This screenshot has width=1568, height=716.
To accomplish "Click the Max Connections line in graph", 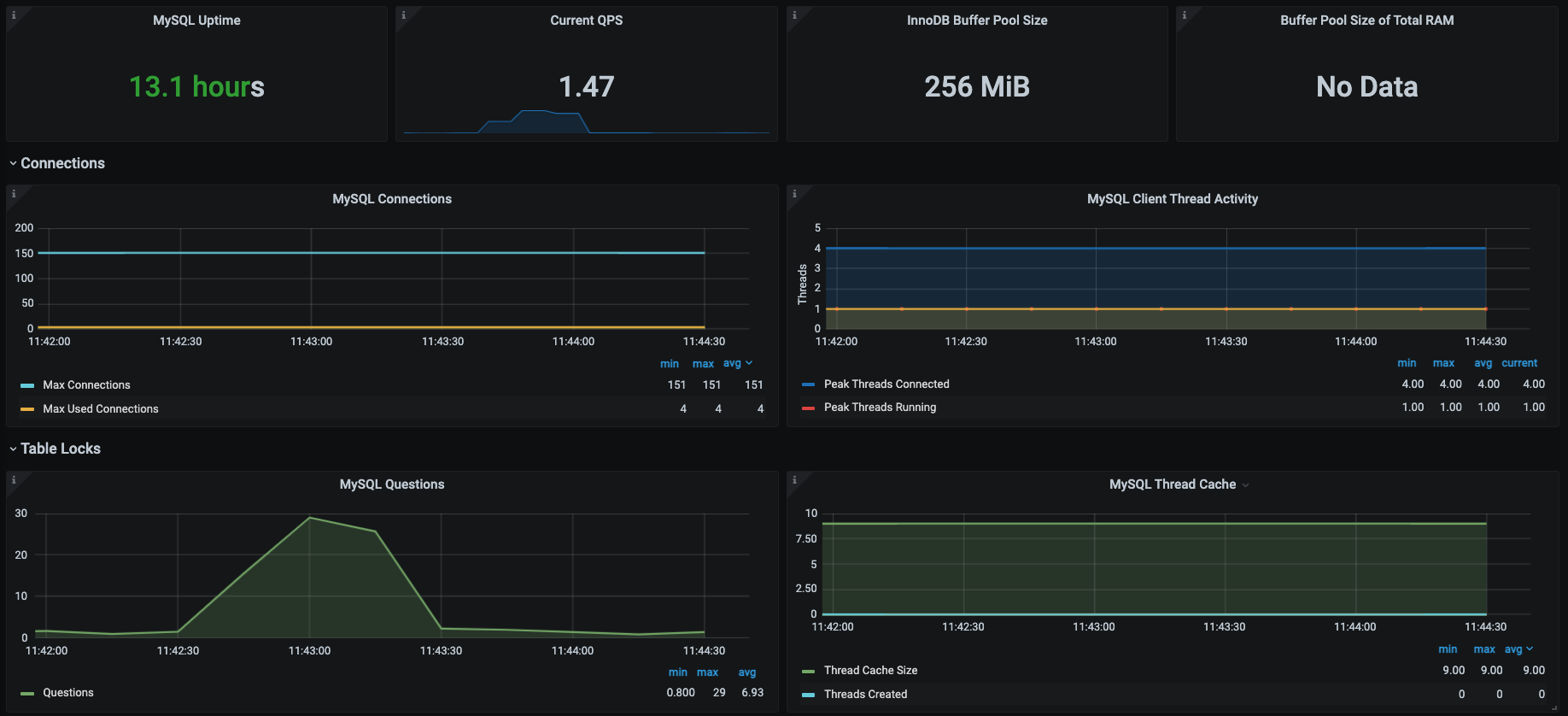I will coord(372,253).
